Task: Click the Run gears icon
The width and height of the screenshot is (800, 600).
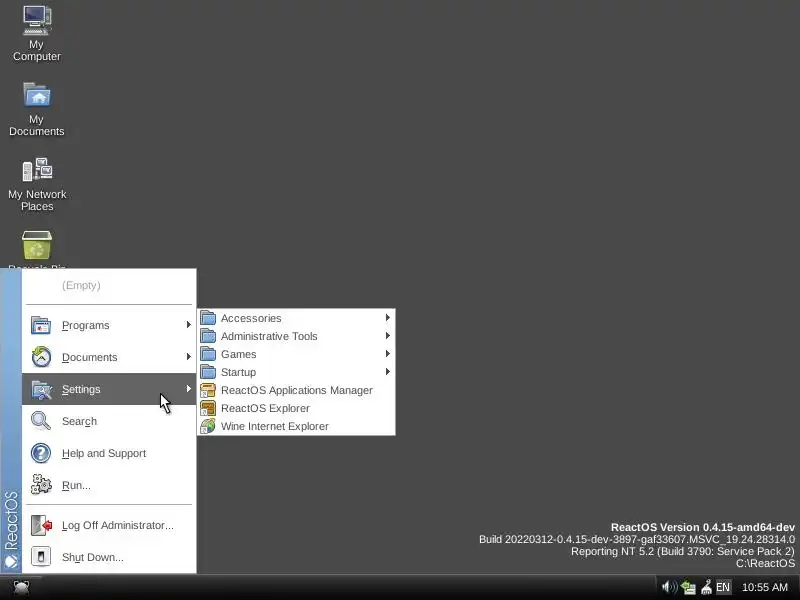Action: coord(41,485)
